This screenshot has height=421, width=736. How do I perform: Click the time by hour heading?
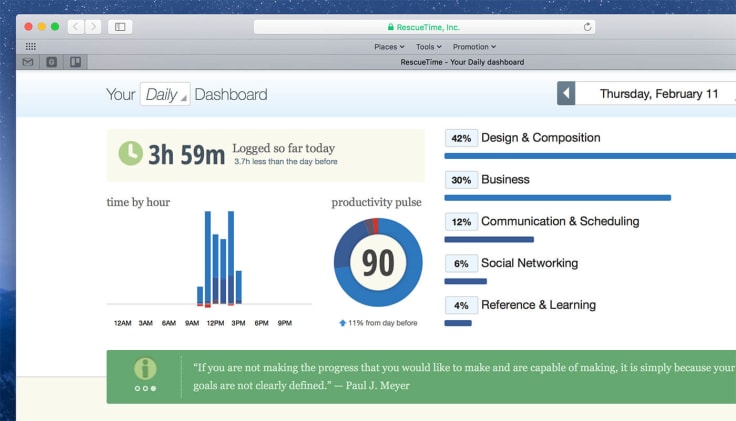click(x=138, y=202)
